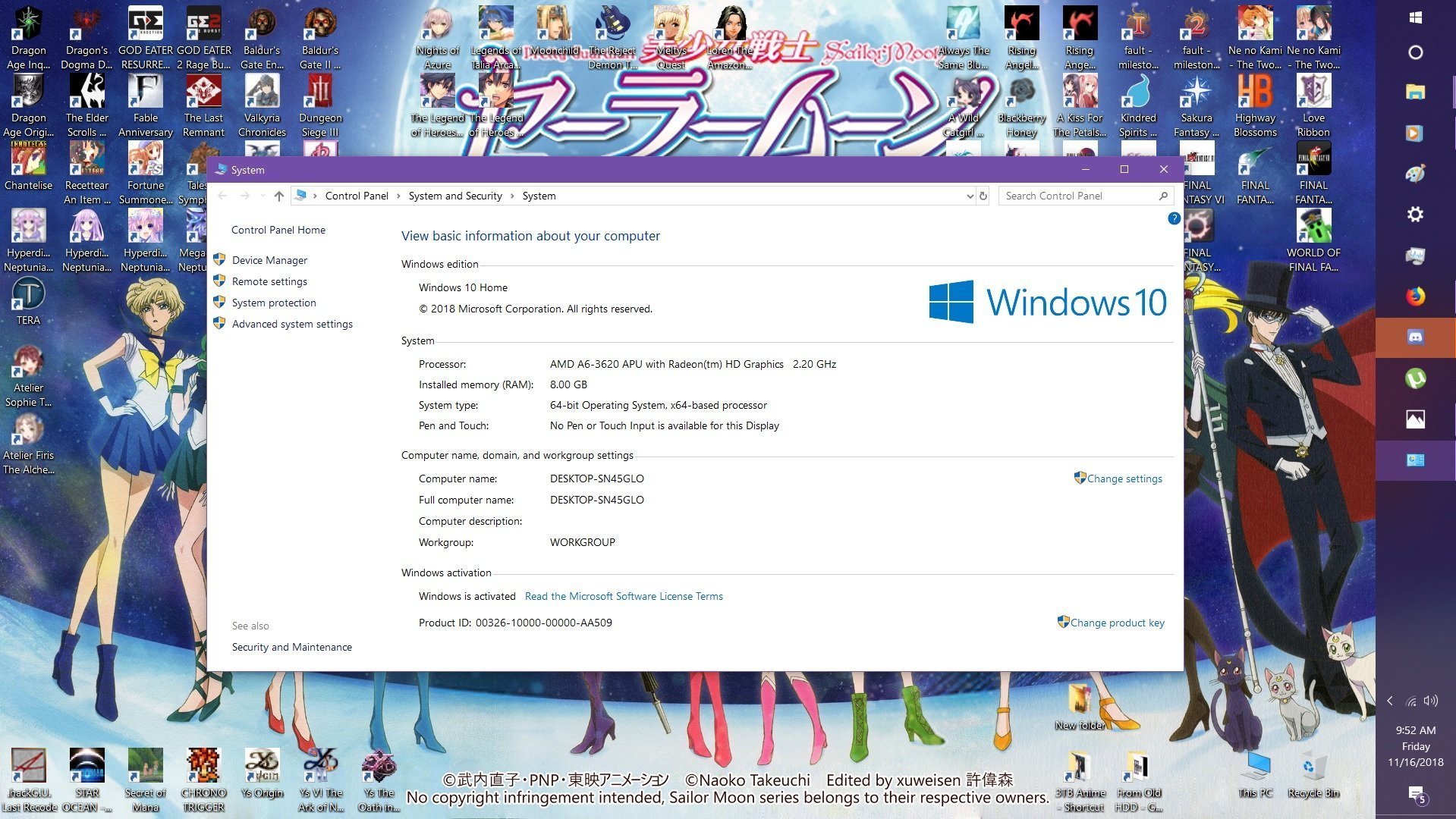This screenshot has width=1456, height=819.
Task: Click the 8.00 GB installed memory value
Action: (x=568, y=384)
